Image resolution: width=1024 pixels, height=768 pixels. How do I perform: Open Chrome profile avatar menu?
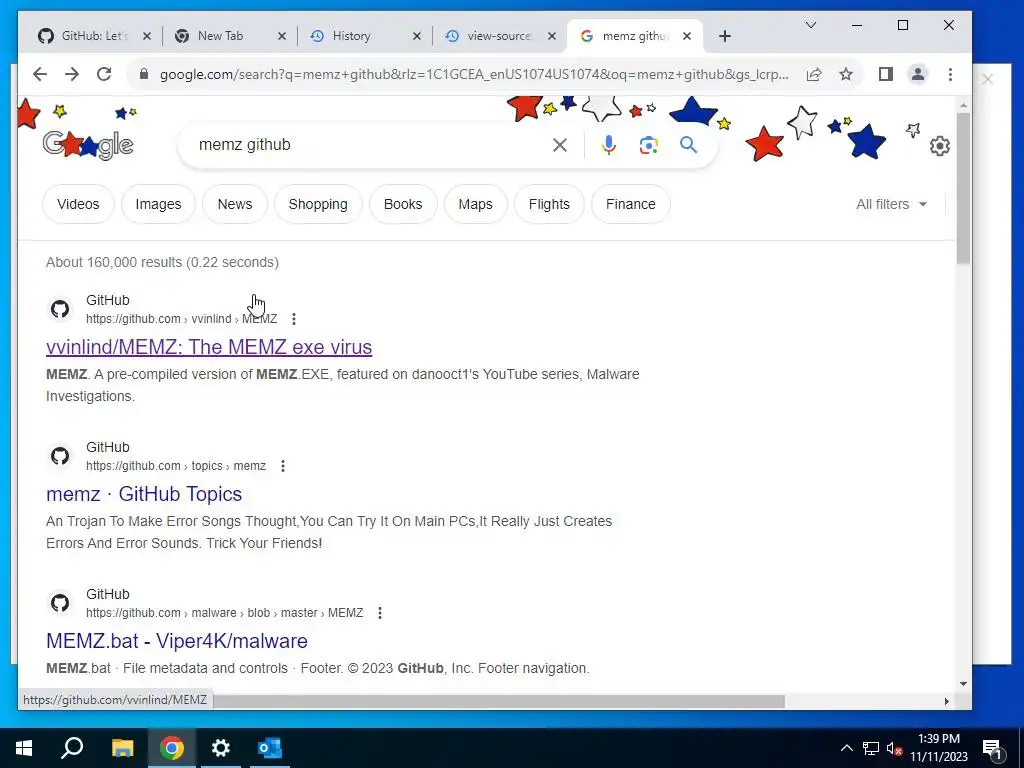tap(918, 74)
